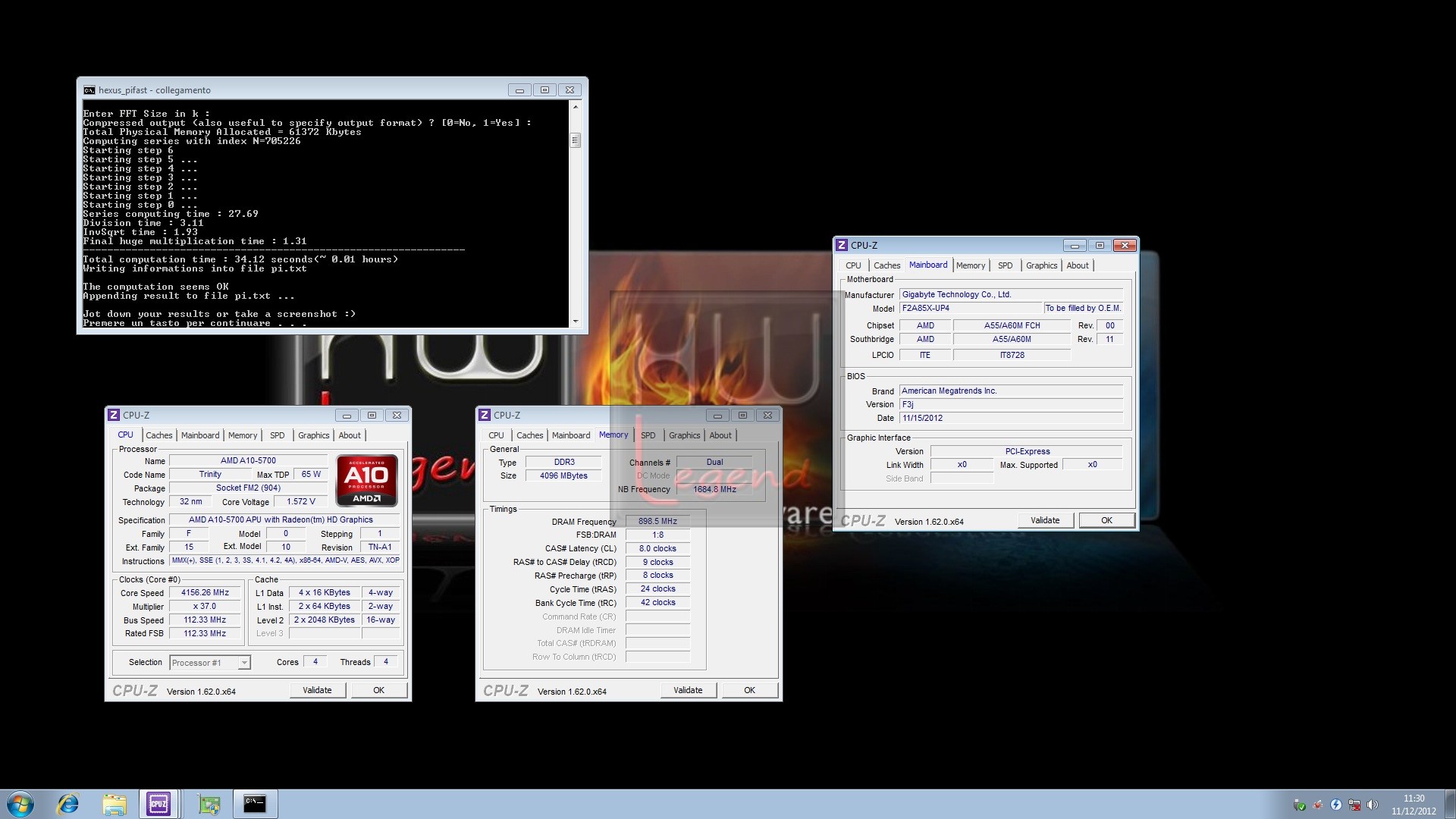
Task: Open Caches tab in Mainboard window
Action: coord(887,265)
